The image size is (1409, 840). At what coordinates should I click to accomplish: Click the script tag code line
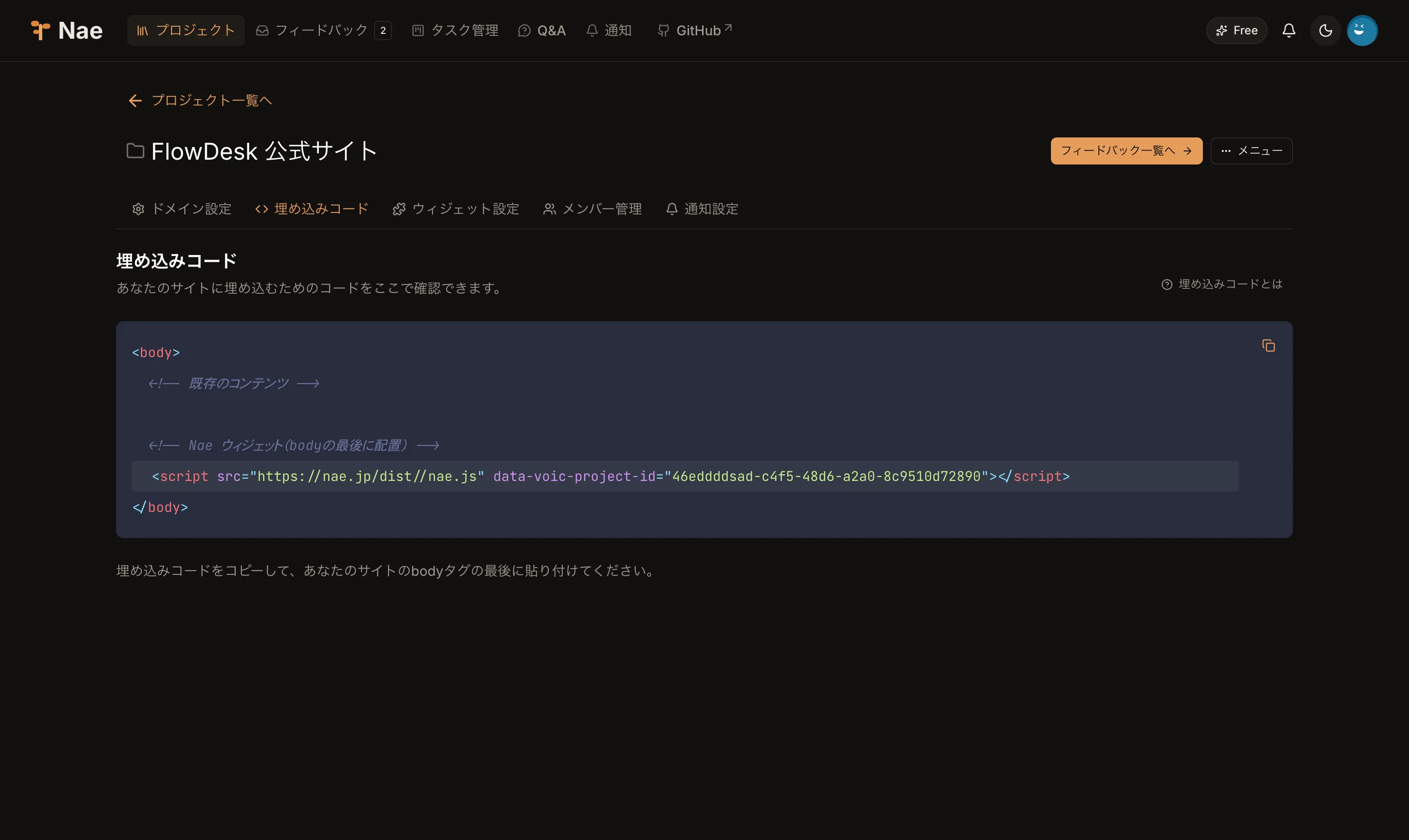coord(685,476)
